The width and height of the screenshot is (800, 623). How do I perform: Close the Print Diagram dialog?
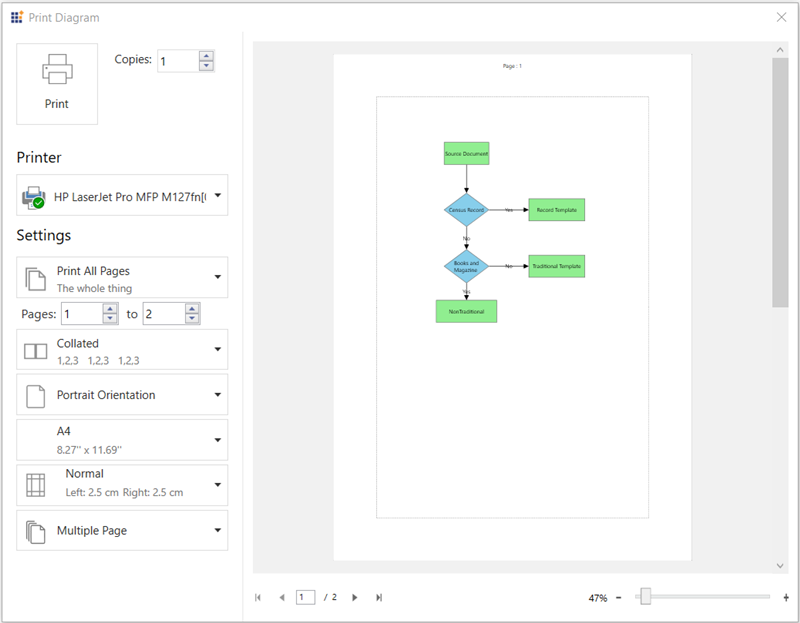click(x=781, y=17)
